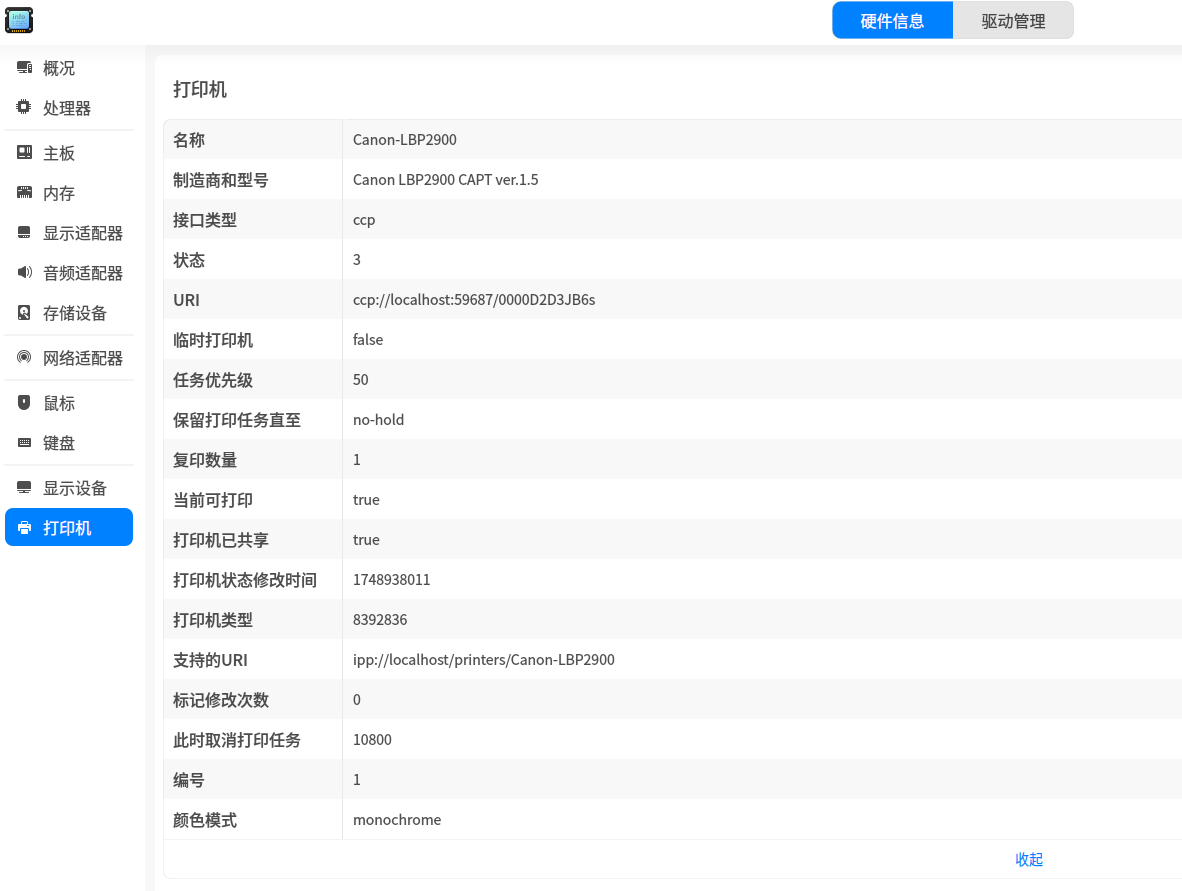Click the 打印机已共享 row label
Image resolution: width=1182 pixels, height=891 pixels.
point(221,540)
